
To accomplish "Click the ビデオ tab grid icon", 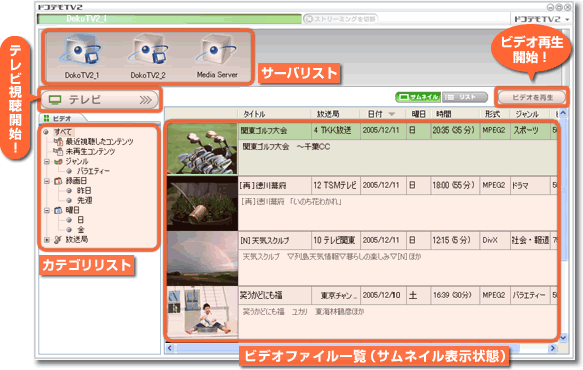I will point(46,118).
